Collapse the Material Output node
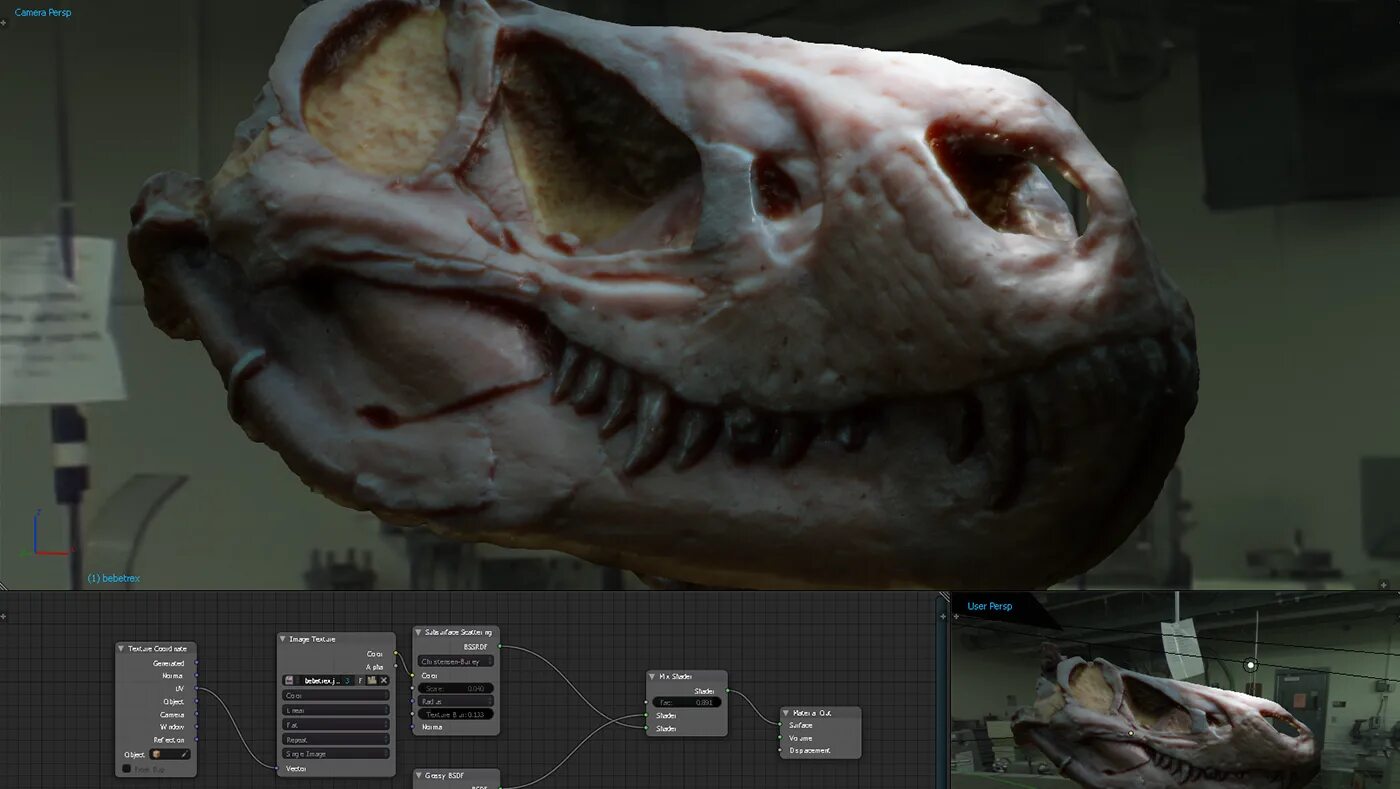The image size is (1400, 789). pos(786,713)
